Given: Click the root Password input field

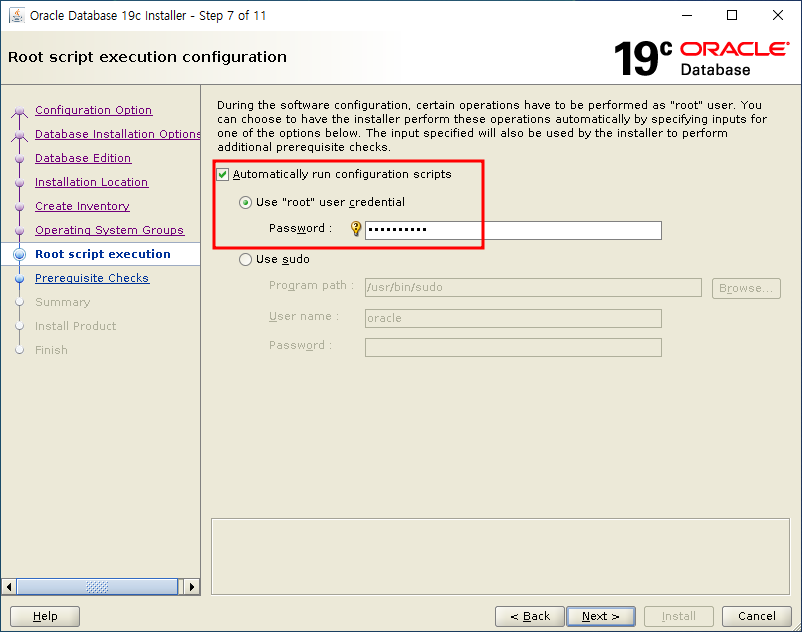Looking at the screenshot, I should (x=513, y=230).
